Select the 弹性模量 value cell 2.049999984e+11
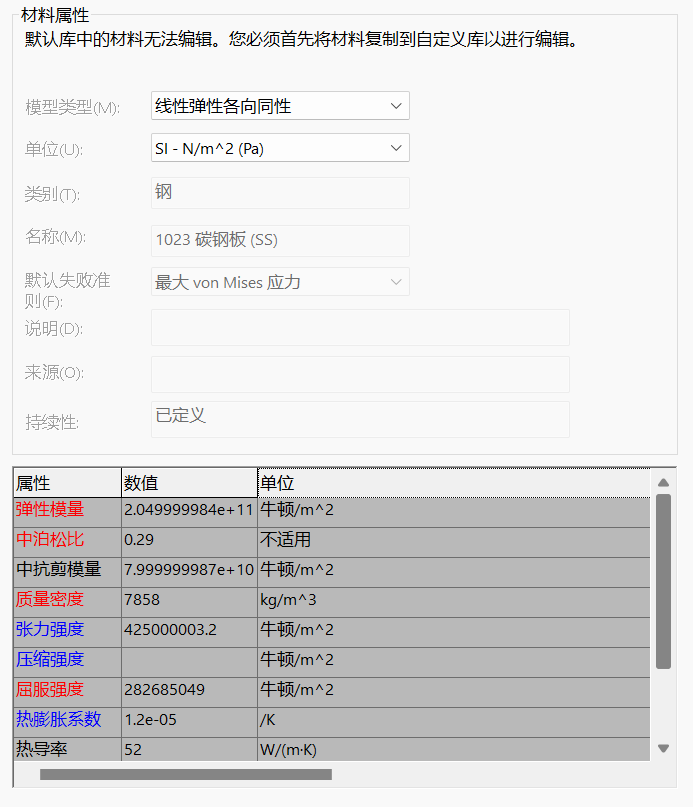Image resolution: width=693 pixels, height=807 pixels. pos(189,510)
